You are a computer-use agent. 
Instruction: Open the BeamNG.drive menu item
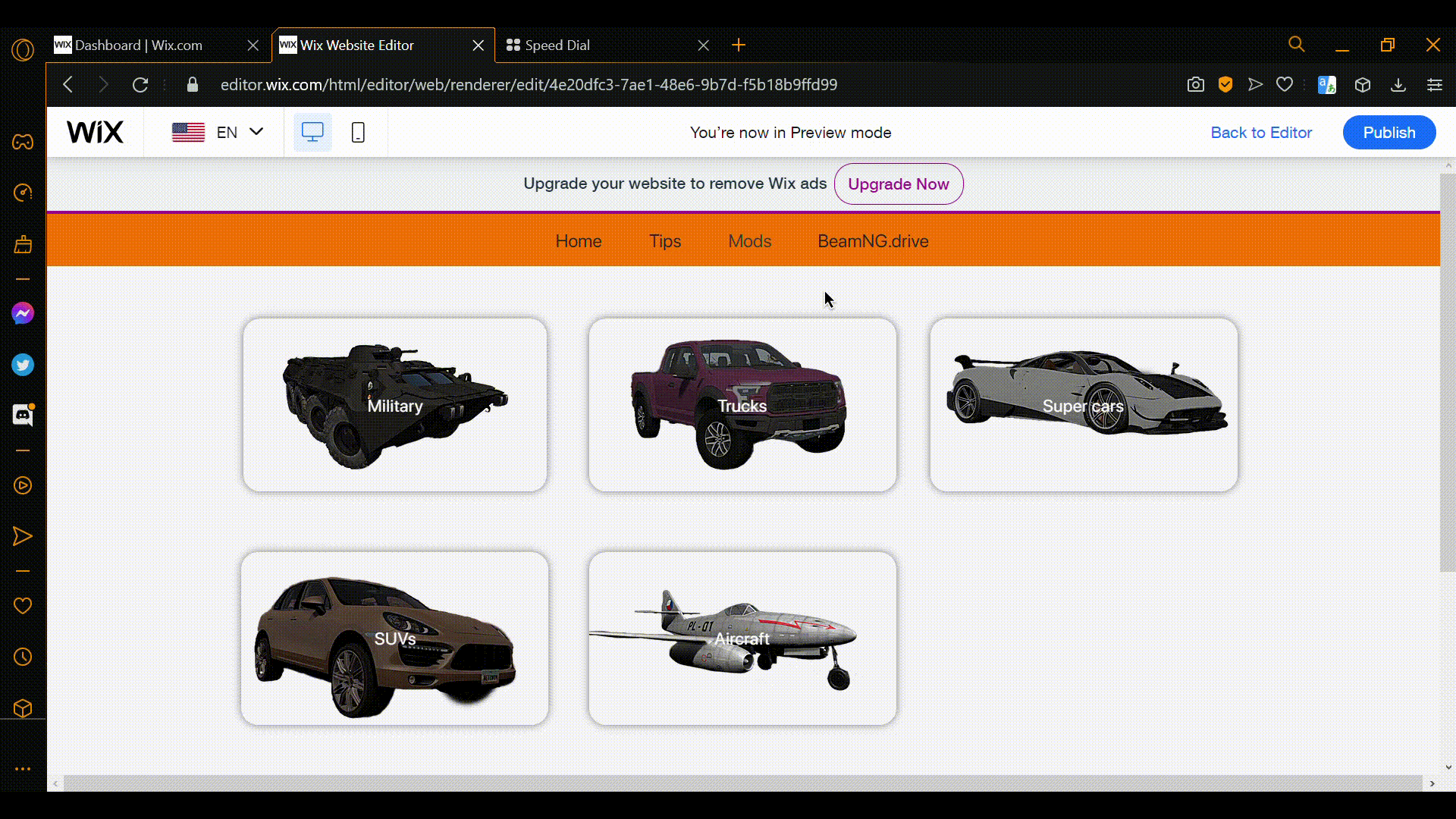pyautogui.click(x=873, y=241)
